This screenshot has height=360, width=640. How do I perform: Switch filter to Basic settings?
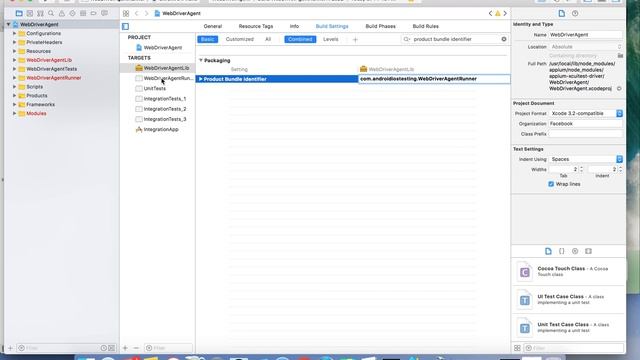pos(207,39)
